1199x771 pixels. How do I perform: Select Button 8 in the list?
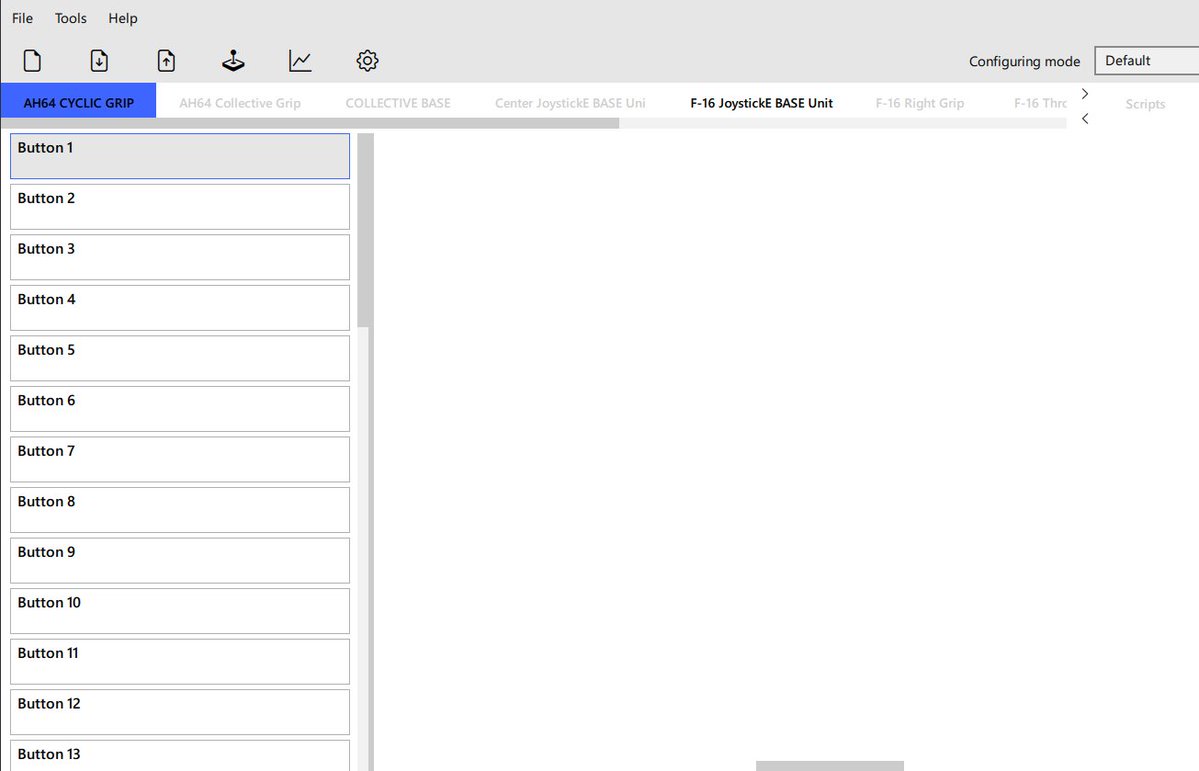(x=180, y=509)
